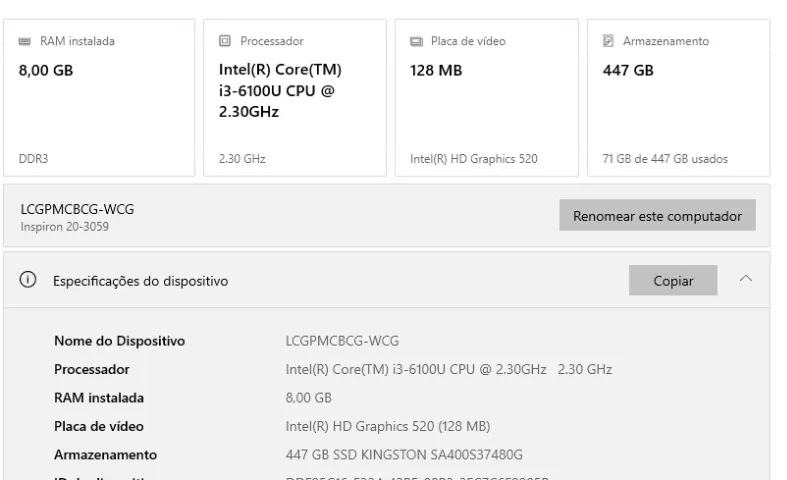
Task: Open the Intel Core i3-6100U processor card
Action: click(x=295, y=98)
